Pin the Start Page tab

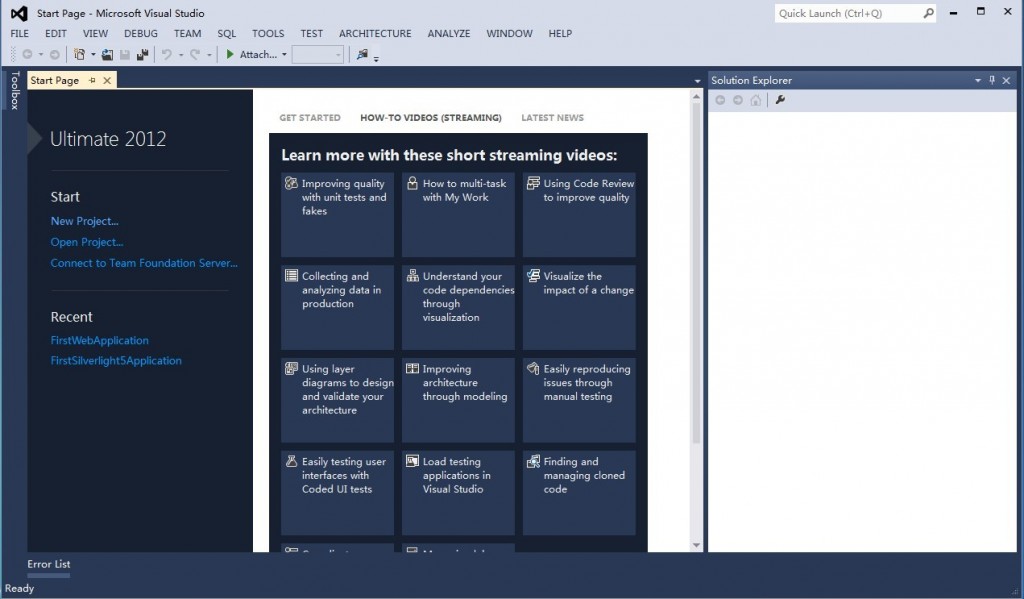92,80
